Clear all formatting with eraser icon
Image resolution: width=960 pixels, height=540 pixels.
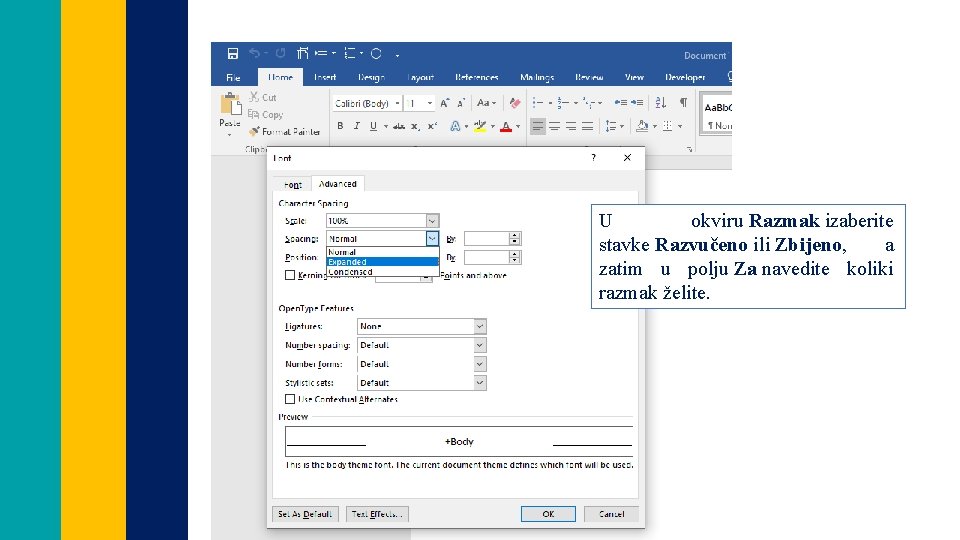(515, 103)
